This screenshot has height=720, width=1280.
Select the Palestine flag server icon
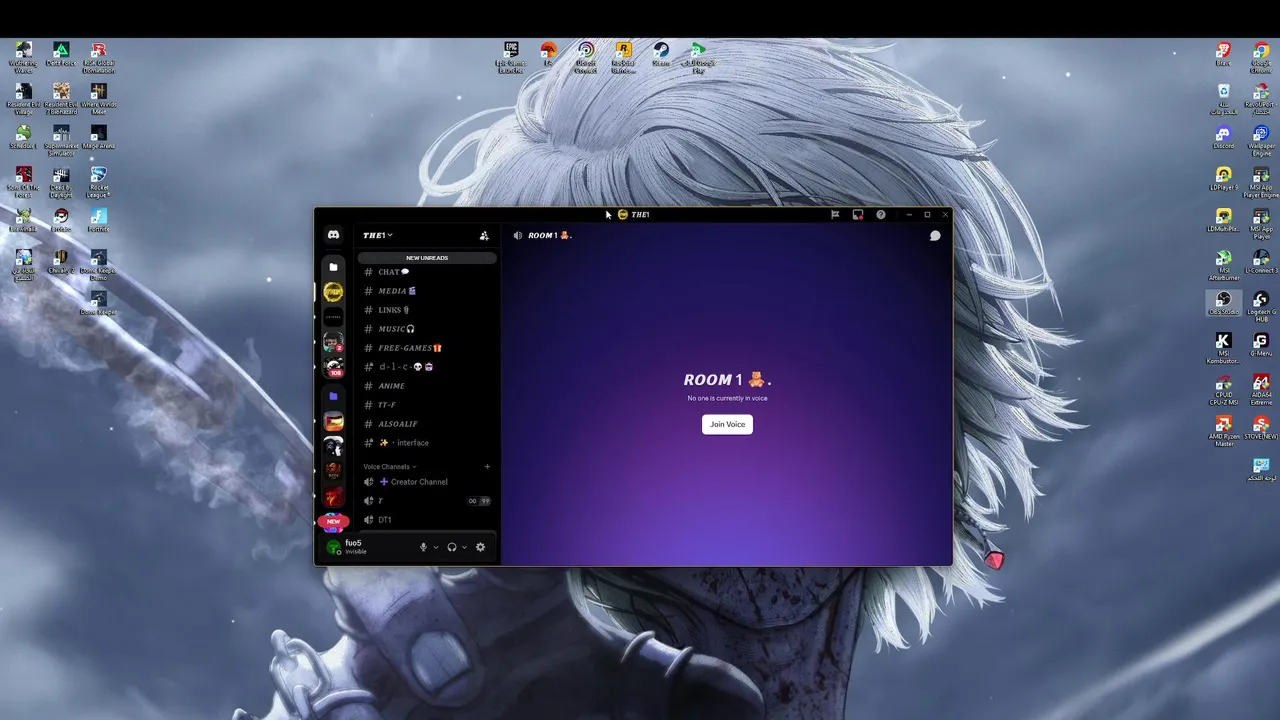click(x=333, y=422)
